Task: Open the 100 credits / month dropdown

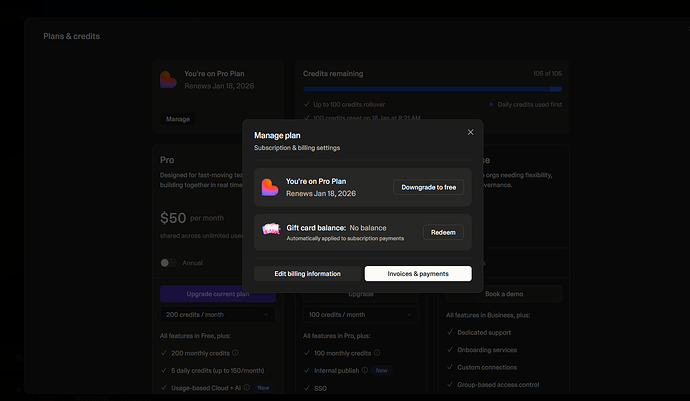Action: 361,314
